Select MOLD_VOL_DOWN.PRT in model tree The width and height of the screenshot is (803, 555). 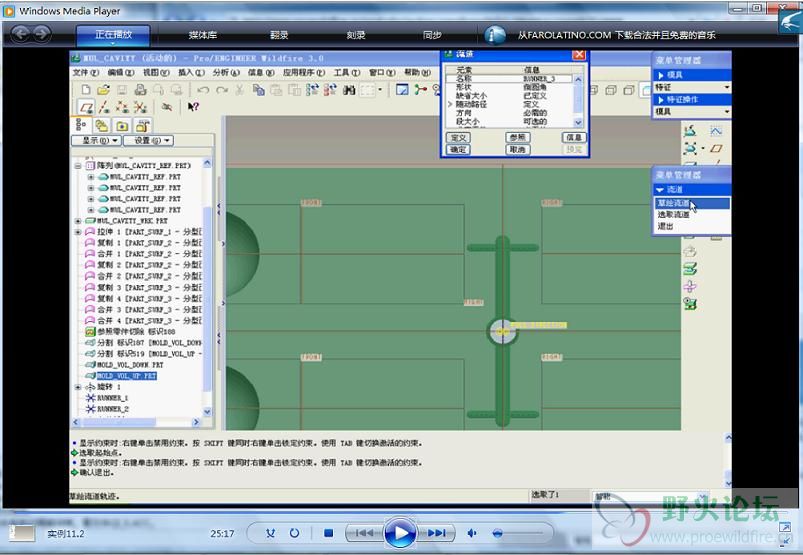pyautogui.click(x=130, y=365)
